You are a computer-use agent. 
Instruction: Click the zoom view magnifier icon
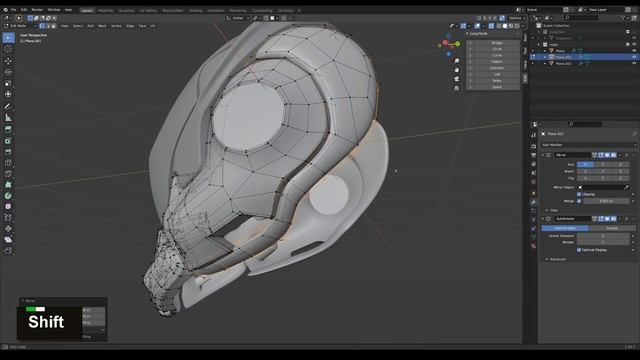click(457, 61)
